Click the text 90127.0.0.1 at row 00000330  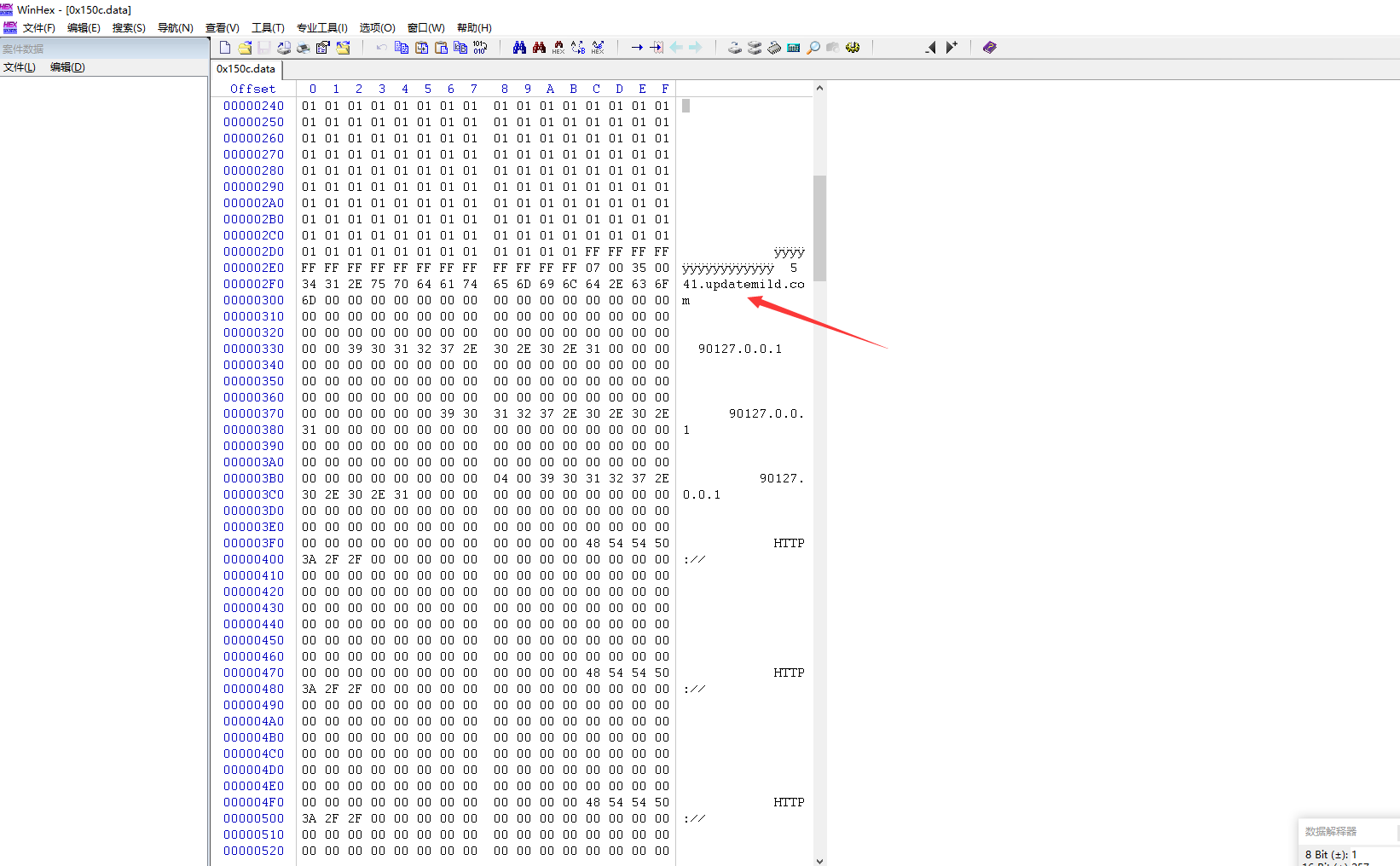(740, 349)
